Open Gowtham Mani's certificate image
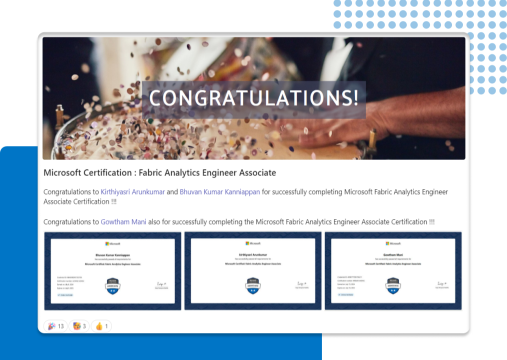The width and height of the screenshot is (507, 360). coord(393,271)
